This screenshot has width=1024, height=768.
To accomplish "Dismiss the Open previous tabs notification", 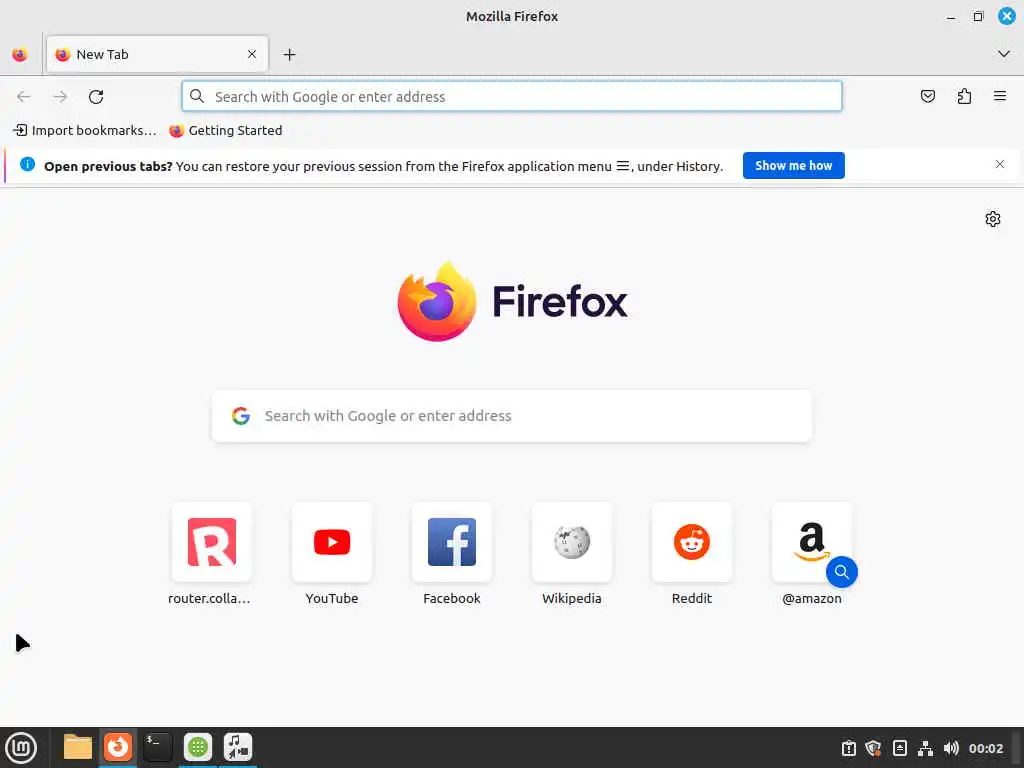I will coord(1000,165).
